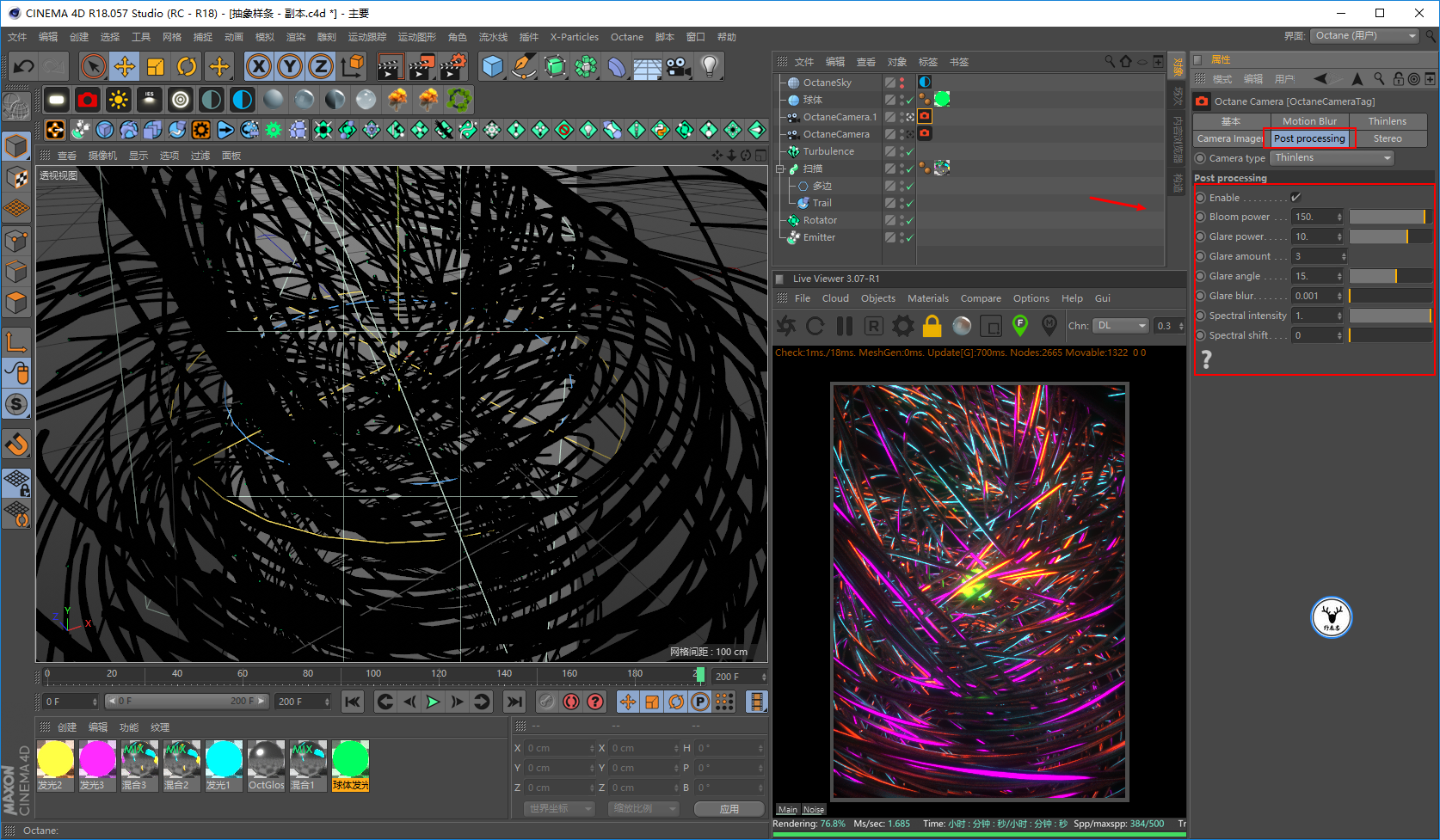Switch Live Viewer to the Noise tab
Image resolution: width=1440 pixels, height=840 pixels.
tap(814, 810)
